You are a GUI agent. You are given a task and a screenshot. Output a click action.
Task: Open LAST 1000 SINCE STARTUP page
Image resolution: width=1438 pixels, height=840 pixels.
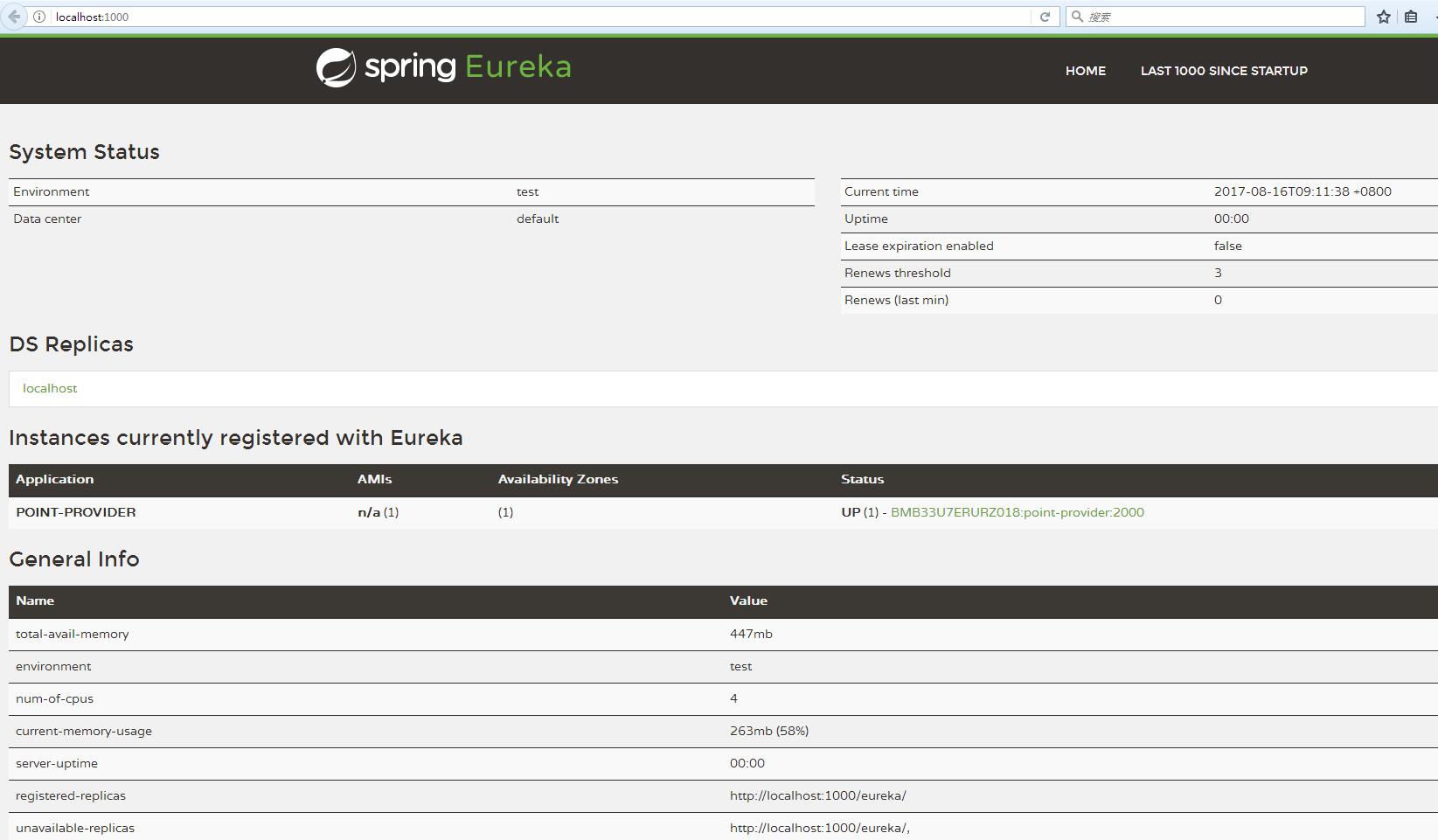pos(1224,71)
